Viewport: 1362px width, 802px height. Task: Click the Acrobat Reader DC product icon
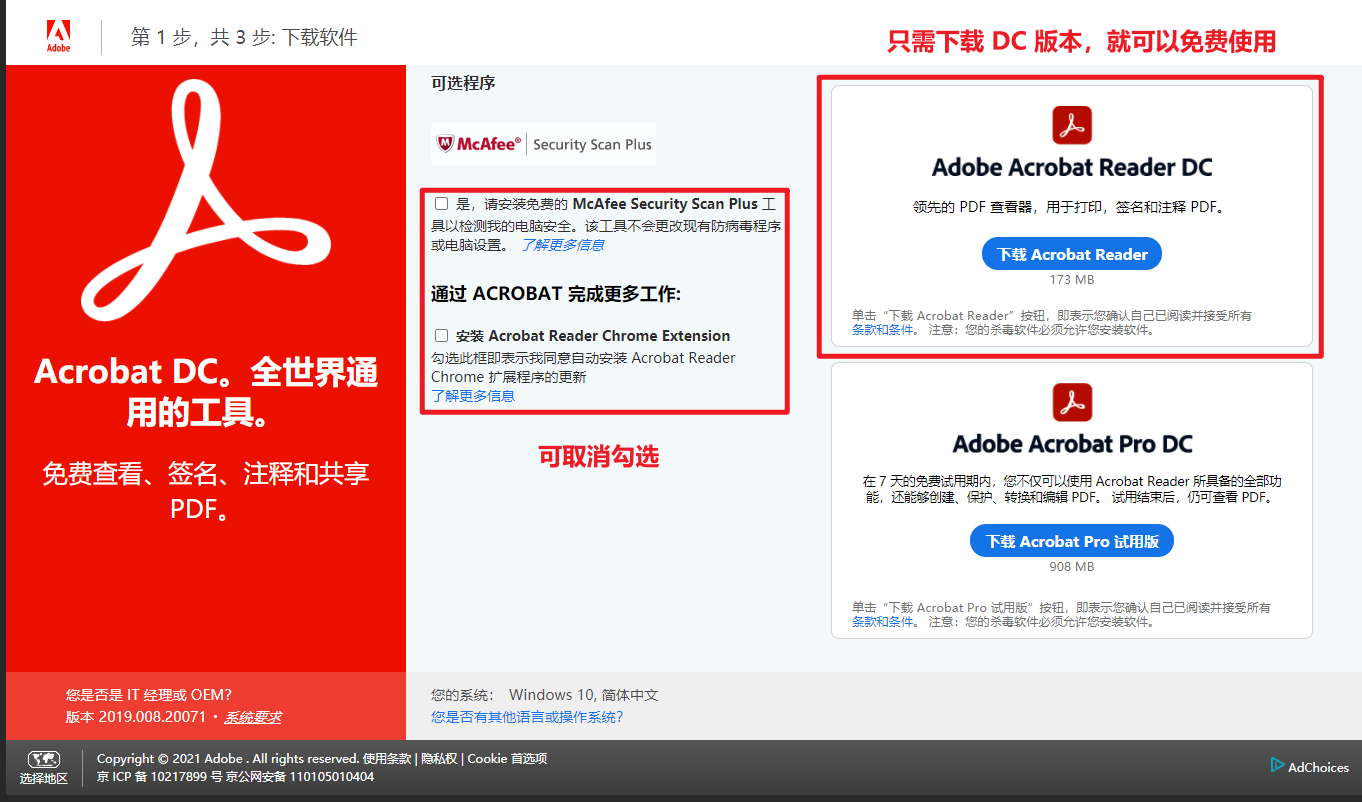[1072, 125]
